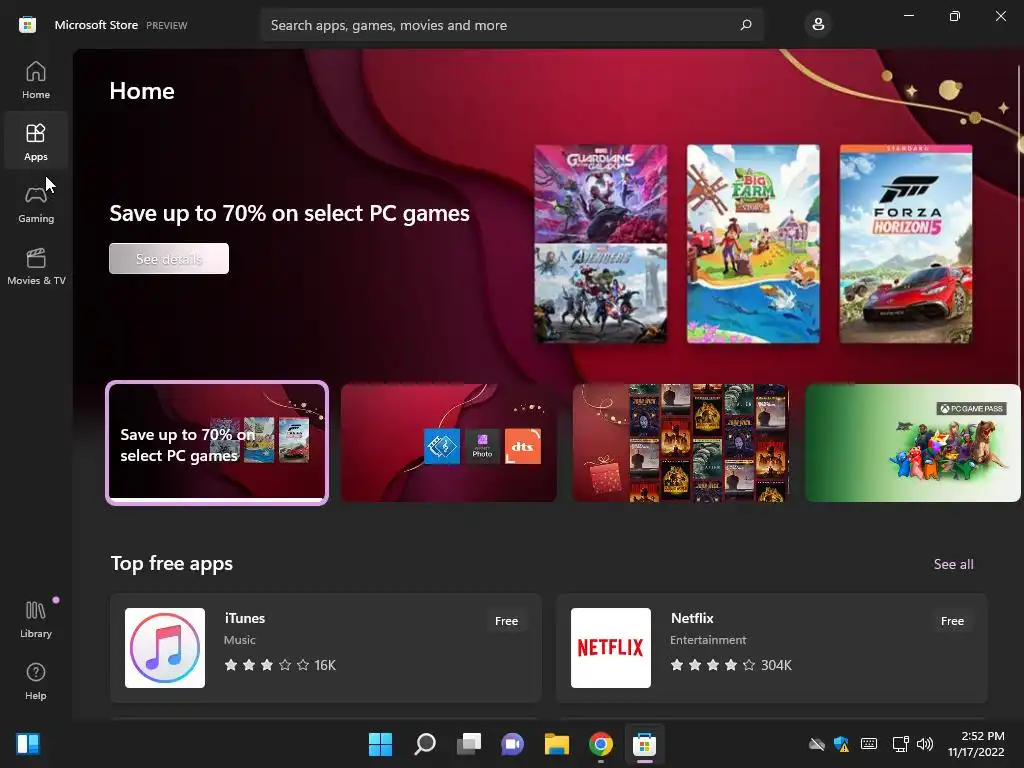Open Teams Chat on the taskbar
Viewport: 1024px width, 768px height.
(513, 744)
